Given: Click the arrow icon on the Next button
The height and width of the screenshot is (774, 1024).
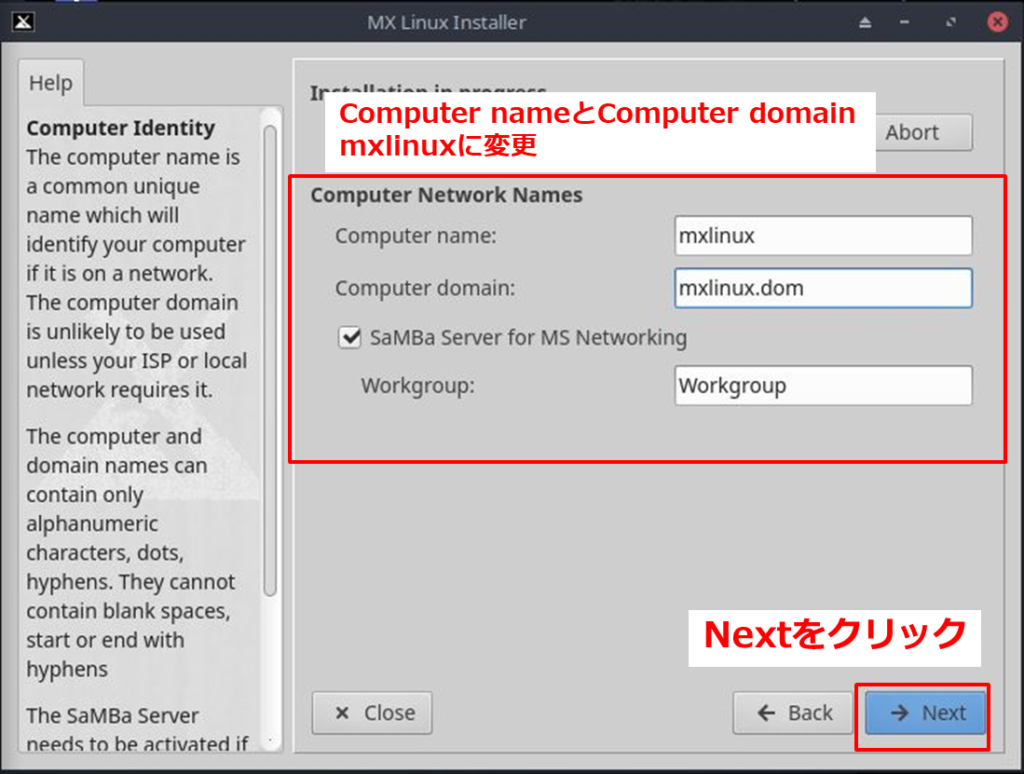Looking at the screenshot, I should 899,713.
